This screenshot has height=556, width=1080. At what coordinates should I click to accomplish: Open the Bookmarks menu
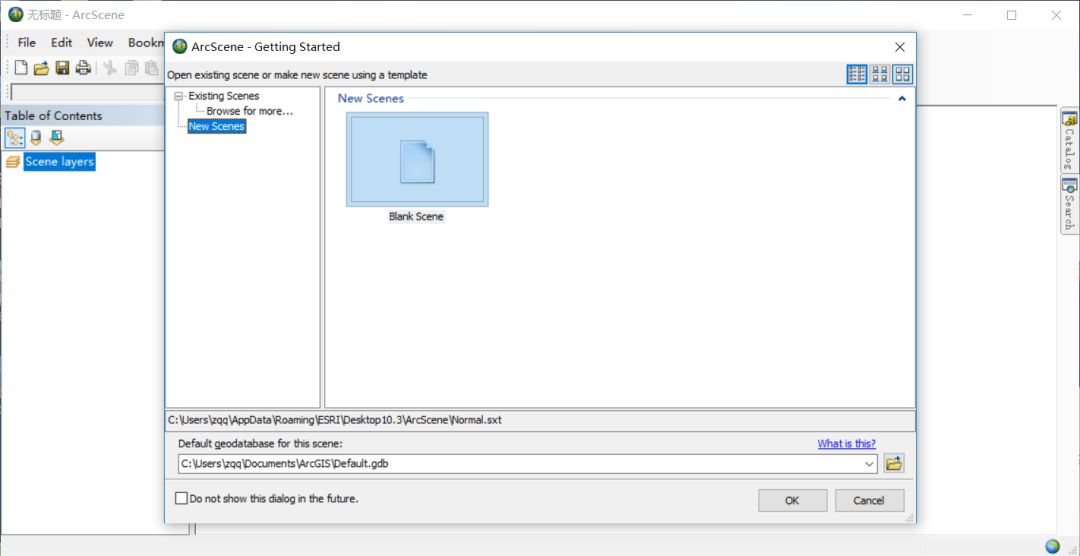pyautogui.click(x=145, y=43)
